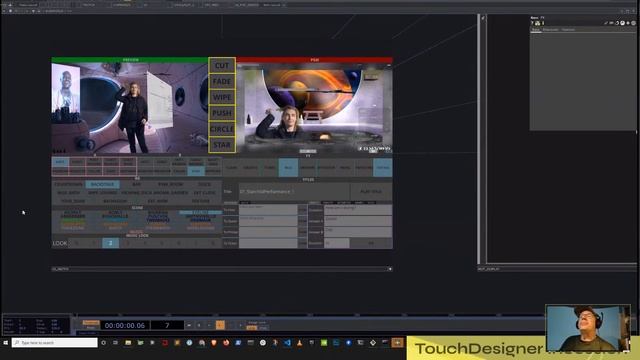Viewport: 640px width, 360px height.
Task: Select the FADE transition
Action: 222,81
